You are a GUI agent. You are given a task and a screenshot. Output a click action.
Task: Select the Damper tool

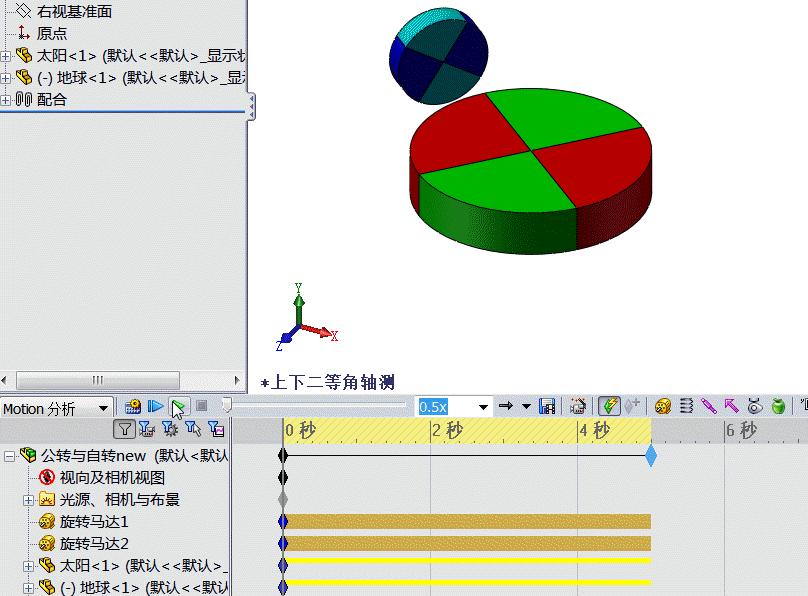[710, 406]
